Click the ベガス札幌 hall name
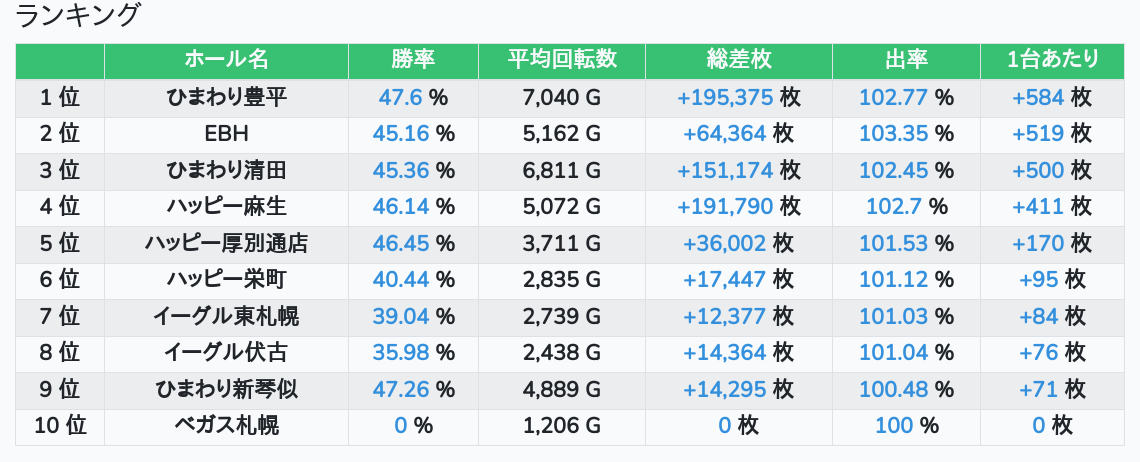This screenshot has height=462, width=1140. (226, 426)
